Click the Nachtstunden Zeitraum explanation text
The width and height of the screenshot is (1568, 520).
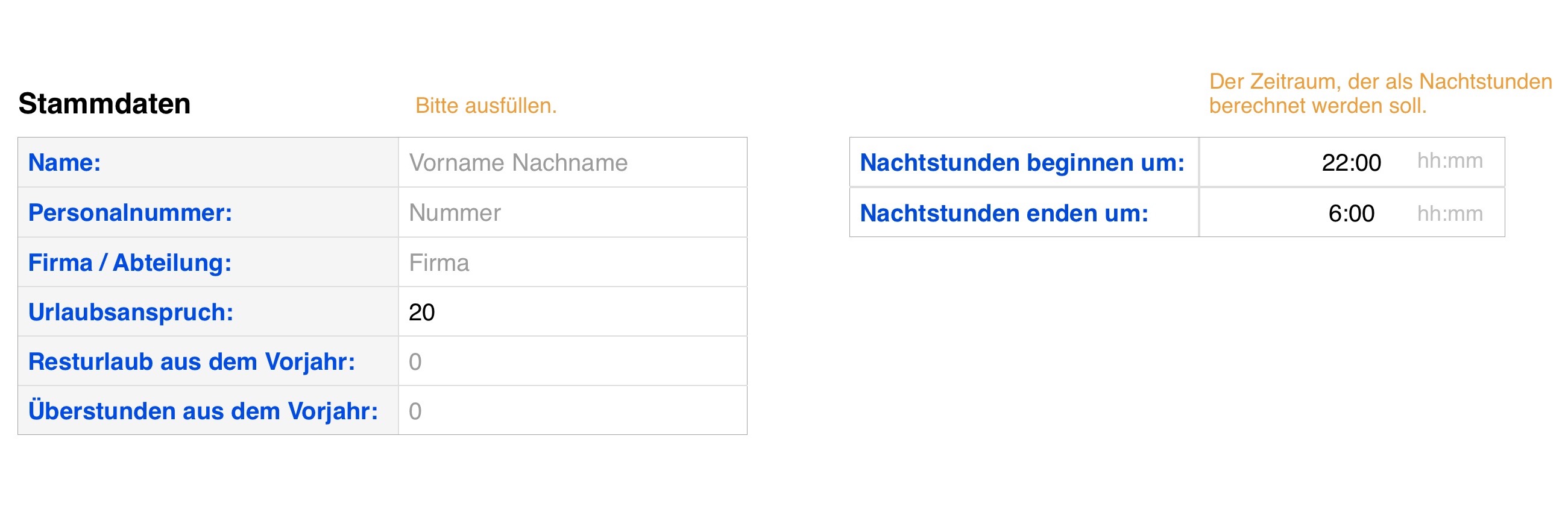1379,94
